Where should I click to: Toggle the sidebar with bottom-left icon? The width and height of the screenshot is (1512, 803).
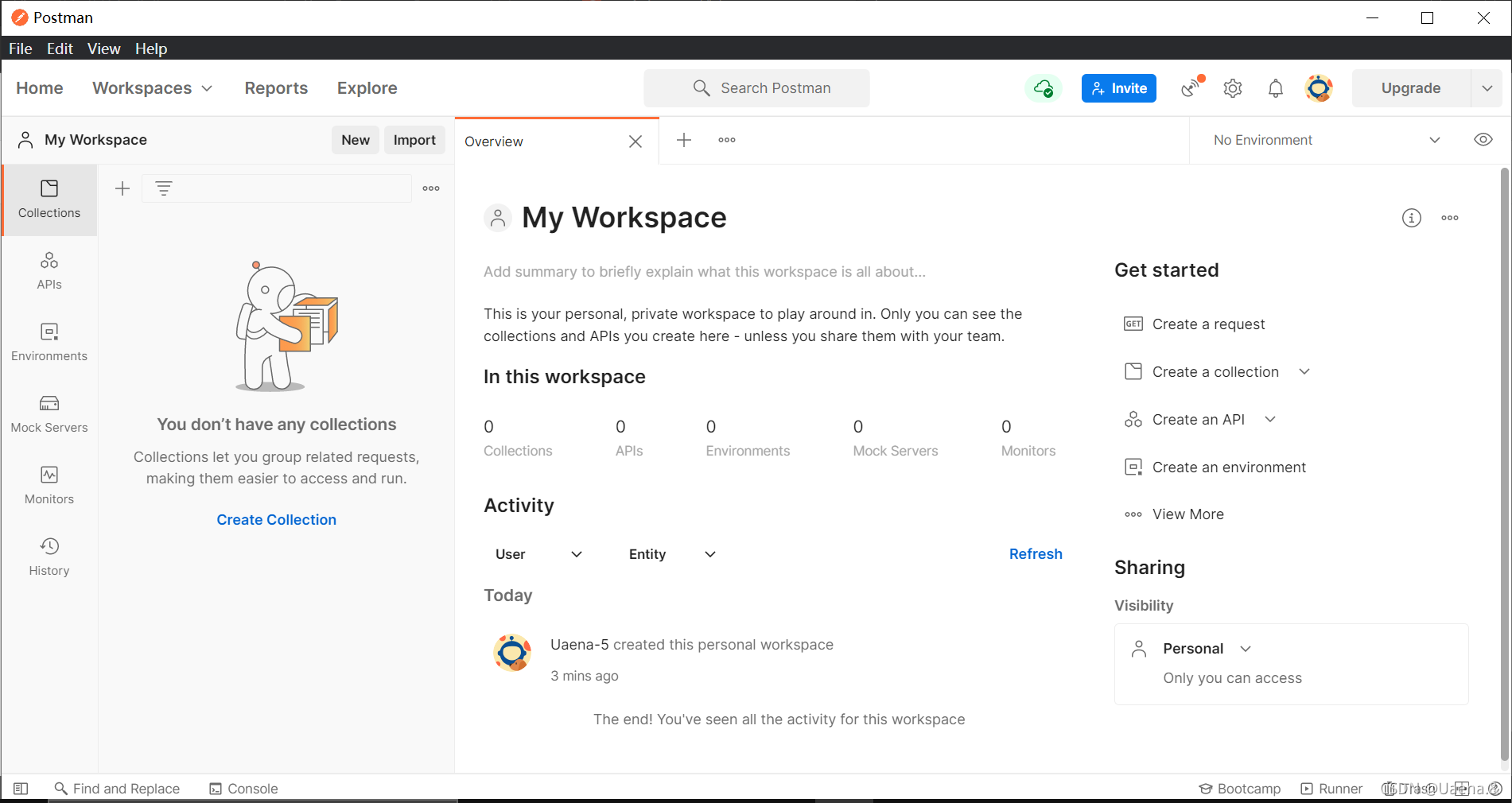coord(21,789)
